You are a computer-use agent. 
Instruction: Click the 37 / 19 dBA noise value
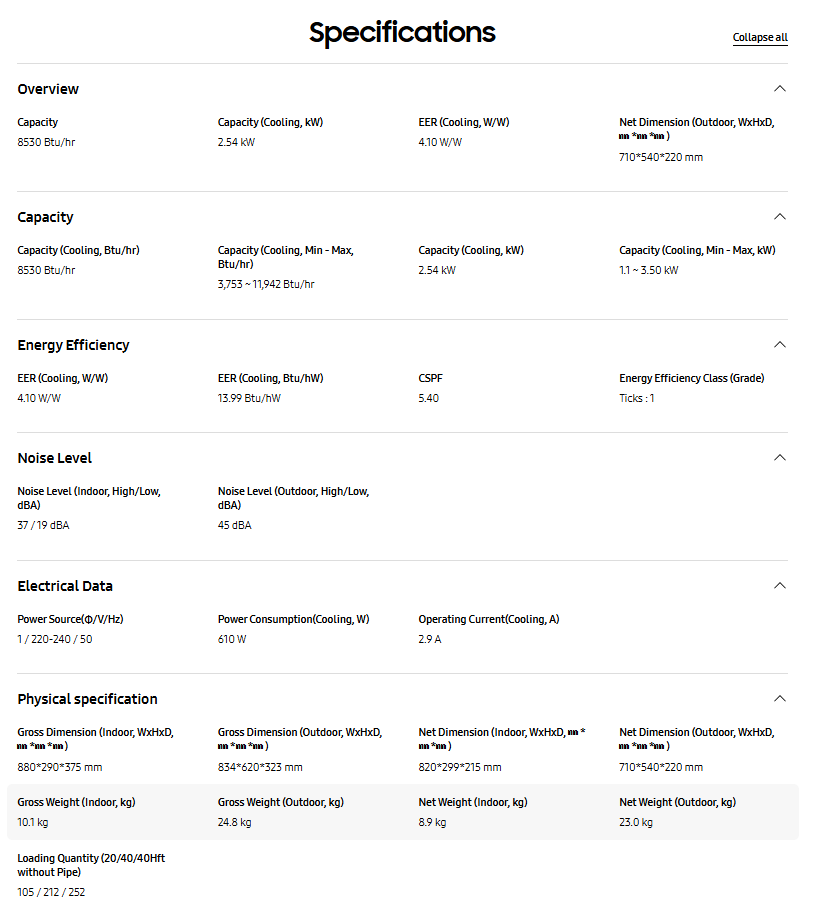pyautogui.click(x=43, y=525)
